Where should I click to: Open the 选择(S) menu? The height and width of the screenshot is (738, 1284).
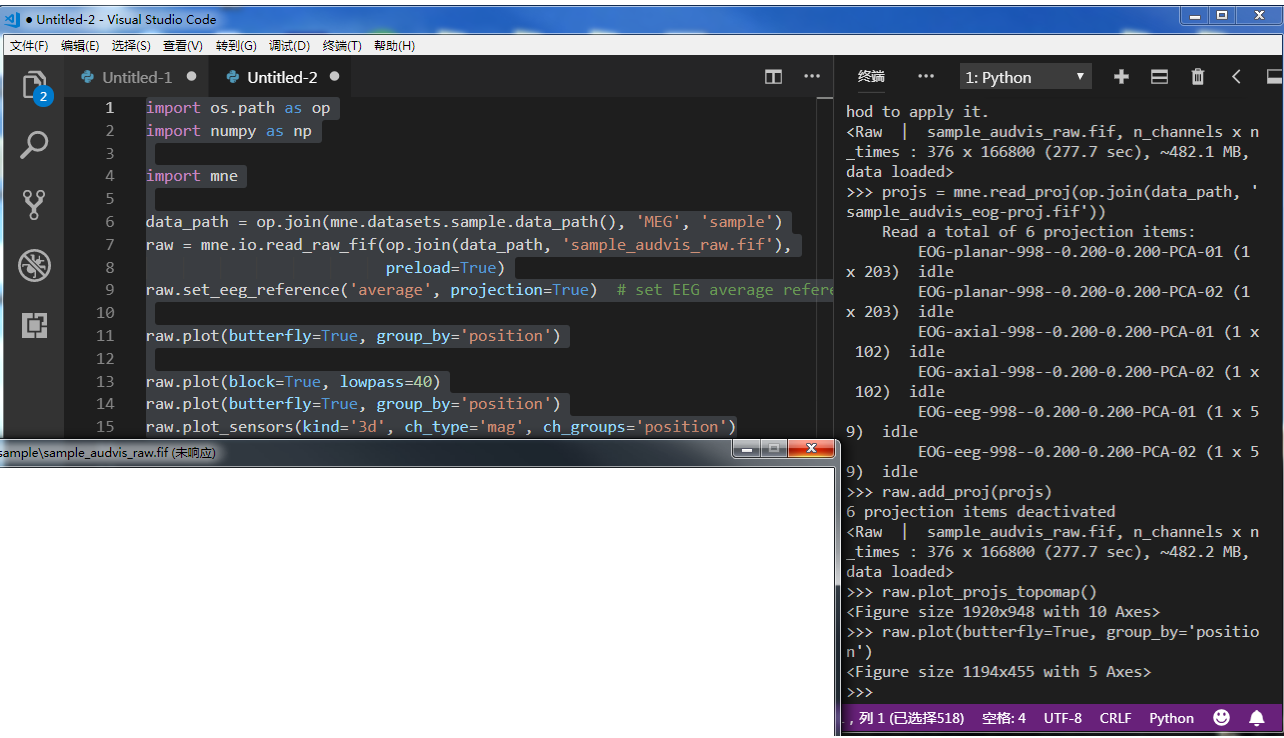[131, 46]
